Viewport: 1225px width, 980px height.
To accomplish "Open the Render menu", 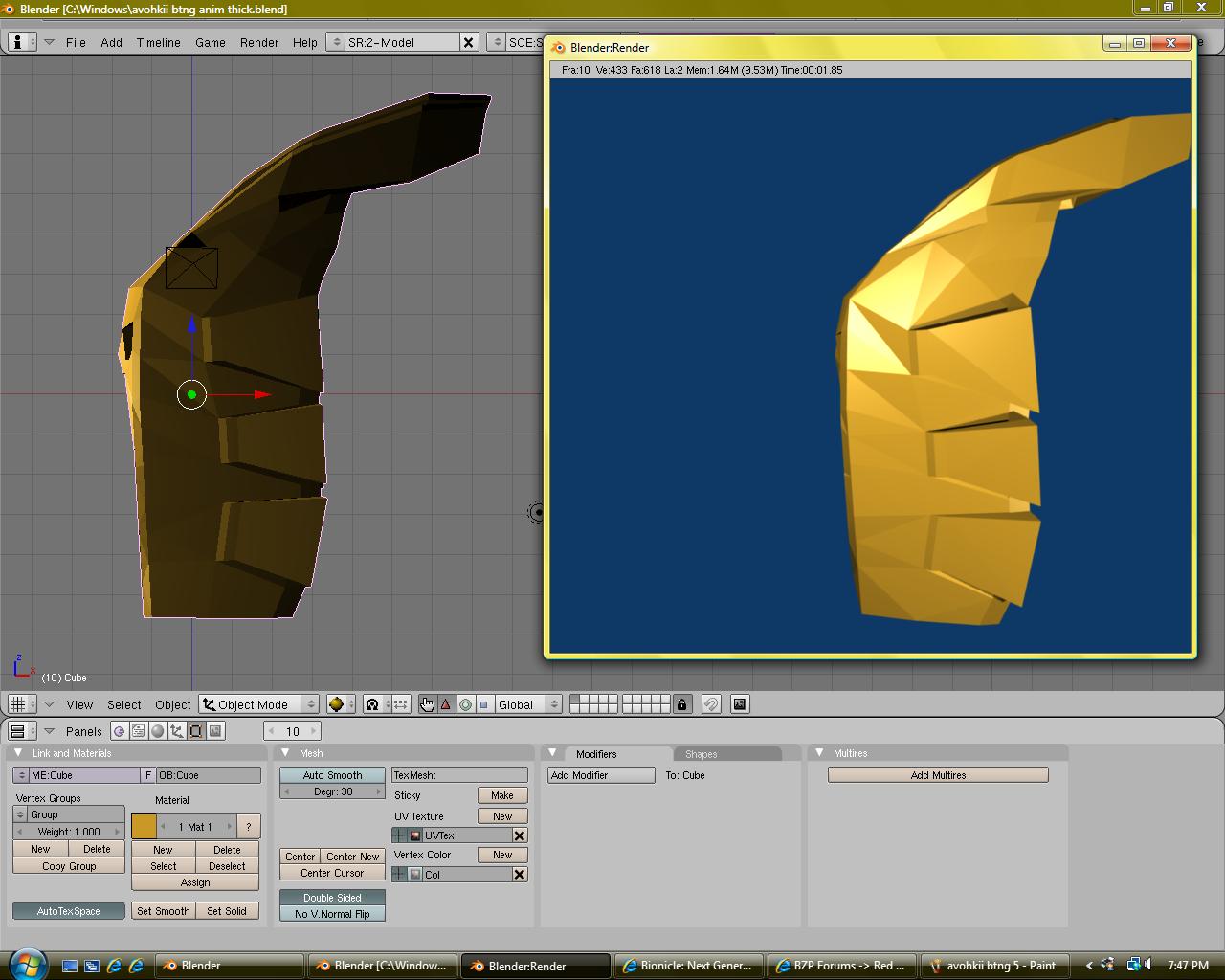I will [x=258, y=42].
